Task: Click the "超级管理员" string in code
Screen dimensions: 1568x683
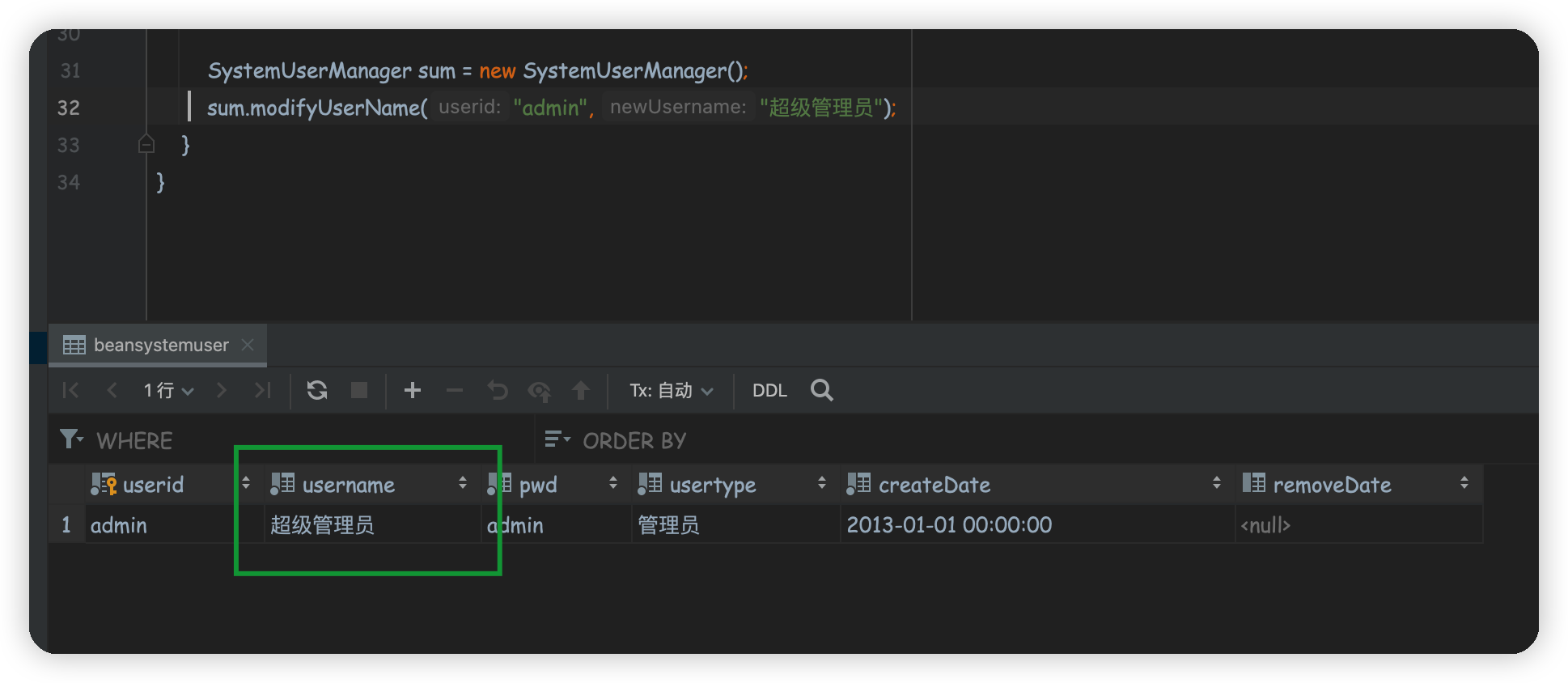Action: (820, 108)
